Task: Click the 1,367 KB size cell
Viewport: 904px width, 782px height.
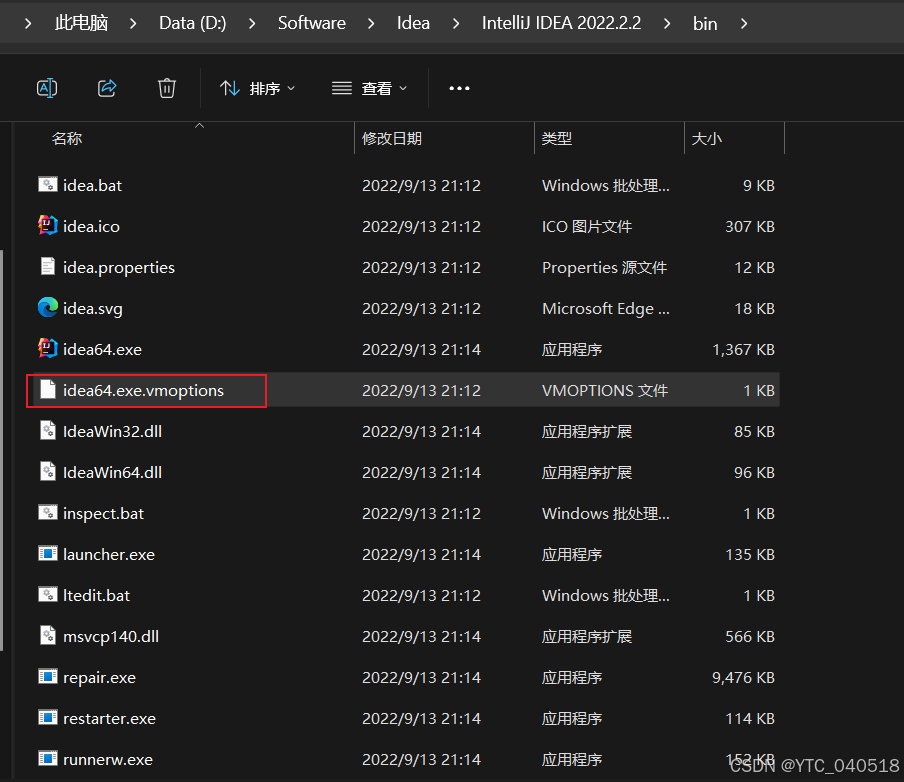Action: 743,349
